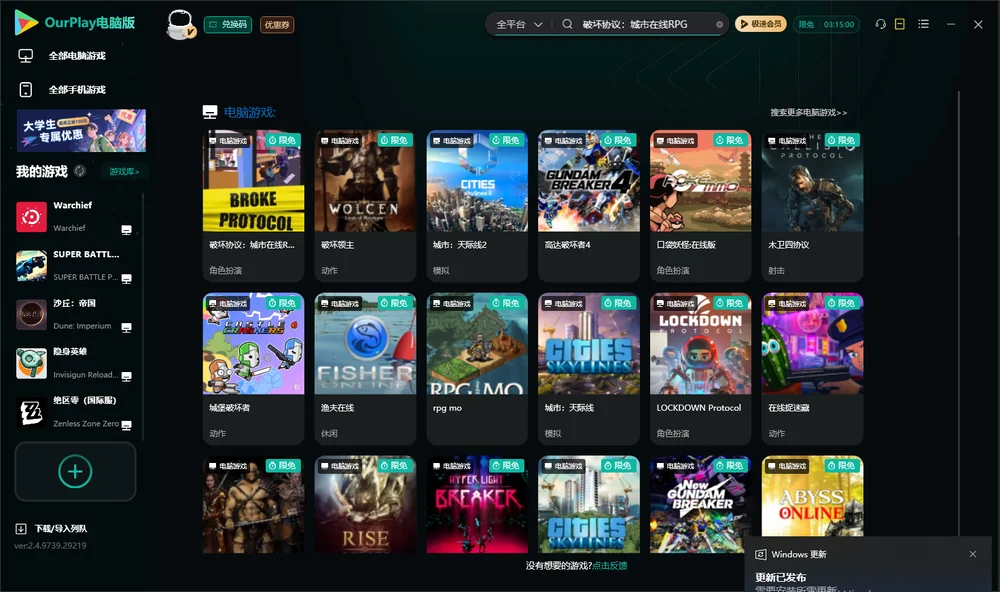Open the redemption code 兑换码 button
Screen dimensions: 1000x592
coord(228,24)
